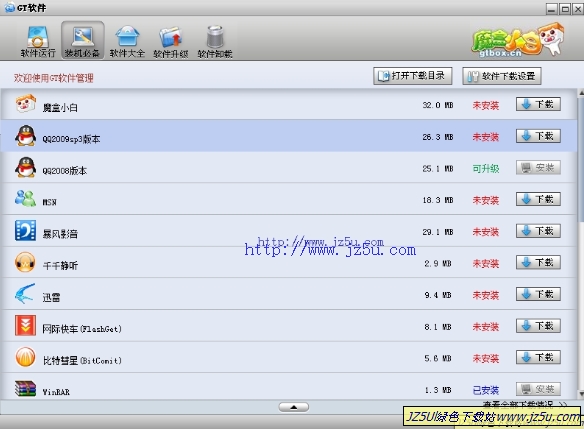Expand the bottom panel with up-arrow handle
This screenshot has height=429, width=584.
pos(293,407)
